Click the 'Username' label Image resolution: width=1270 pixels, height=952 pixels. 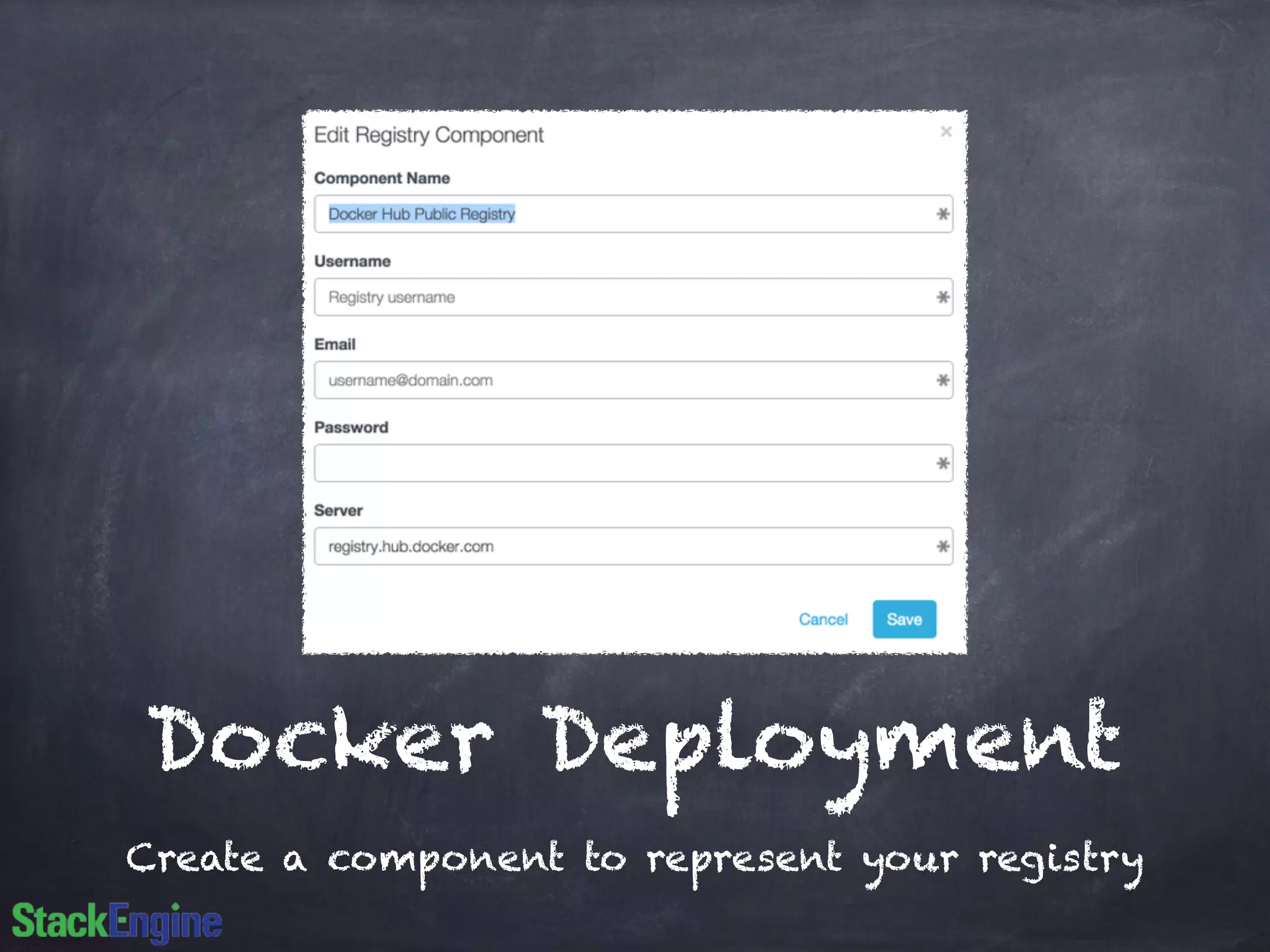[352, 261]
